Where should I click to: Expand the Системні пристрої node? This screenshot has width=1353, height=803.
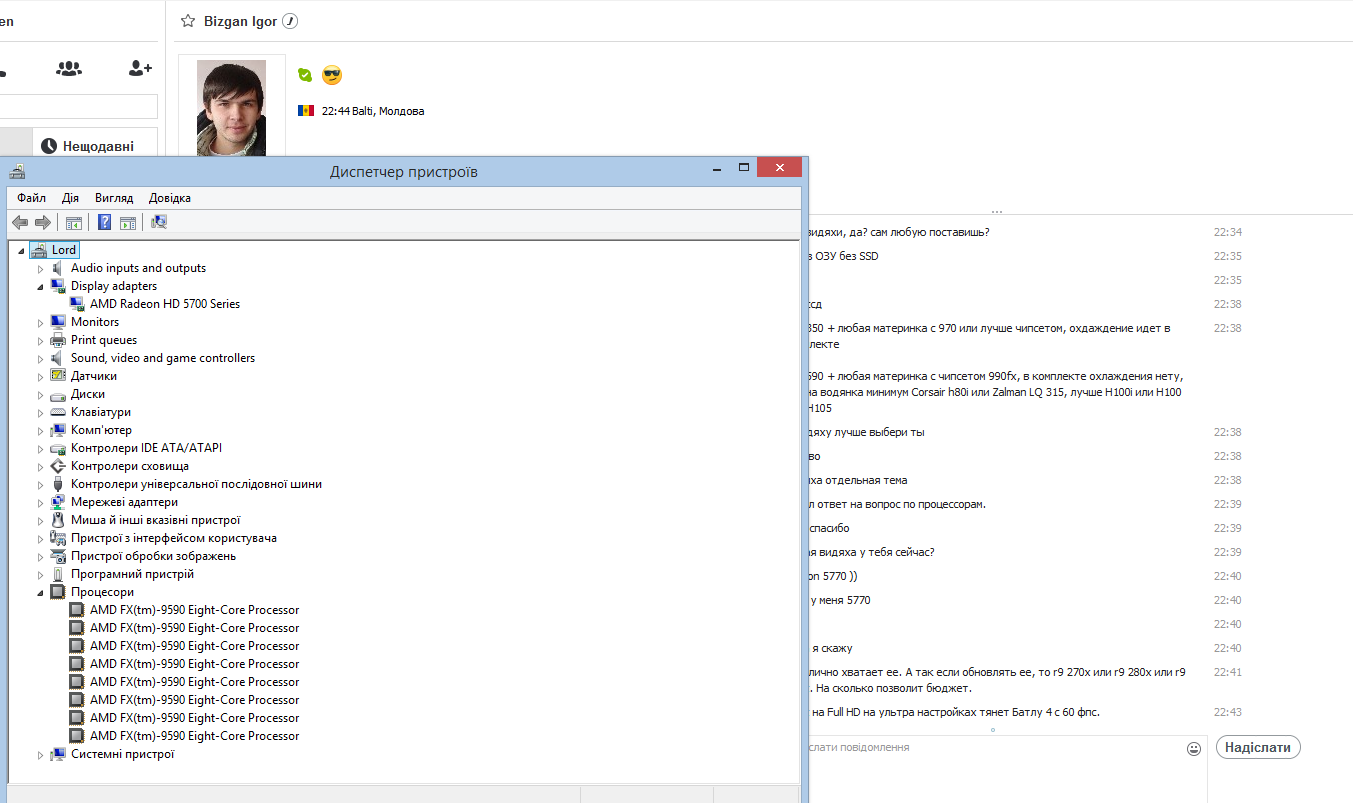[41, 754]
